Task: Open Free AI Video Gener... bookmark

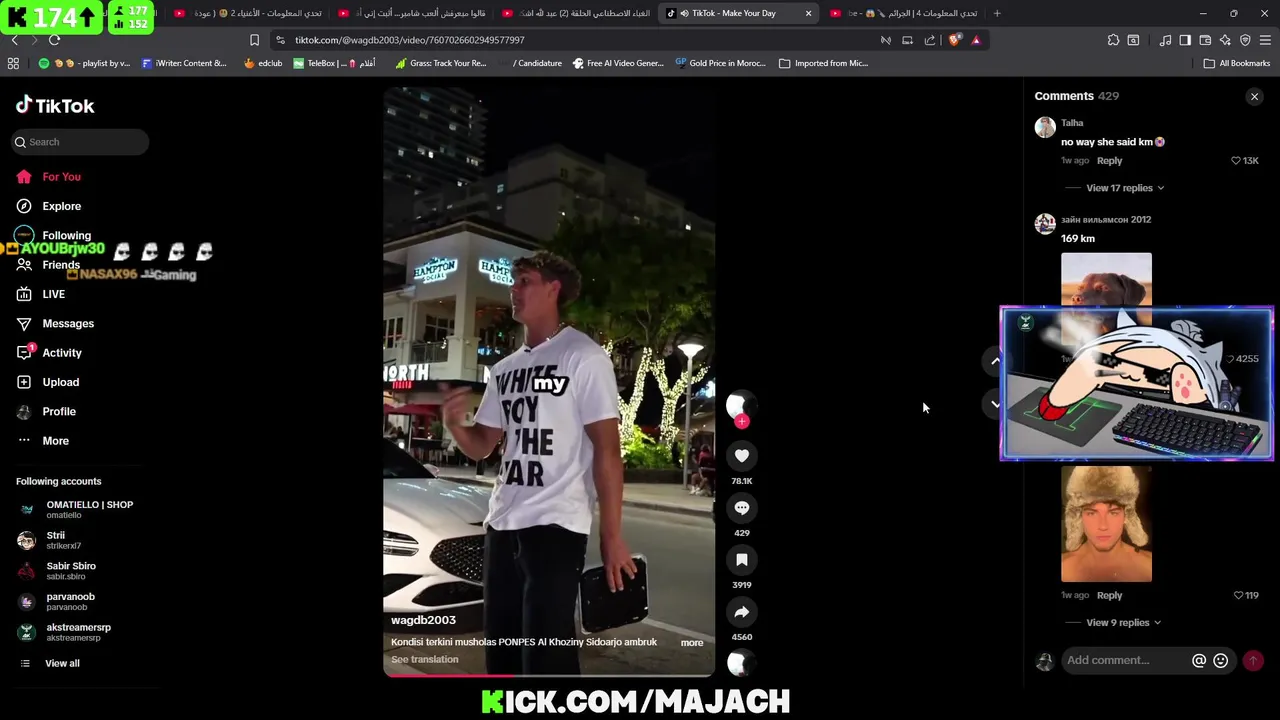Action: pos(618,63)
